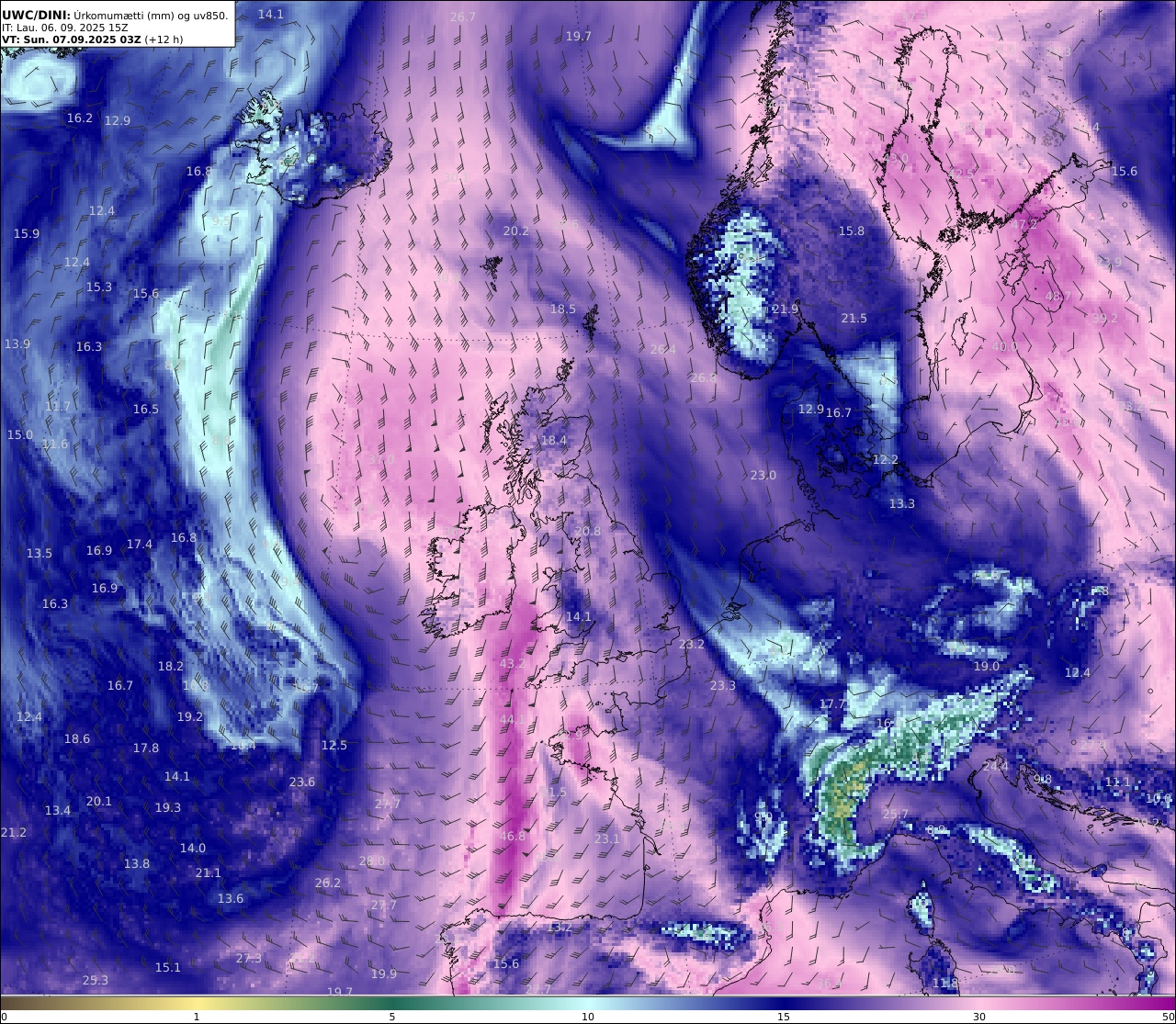Click the map value 20.1
The image size is (1176, 1024).
[99, 802]
